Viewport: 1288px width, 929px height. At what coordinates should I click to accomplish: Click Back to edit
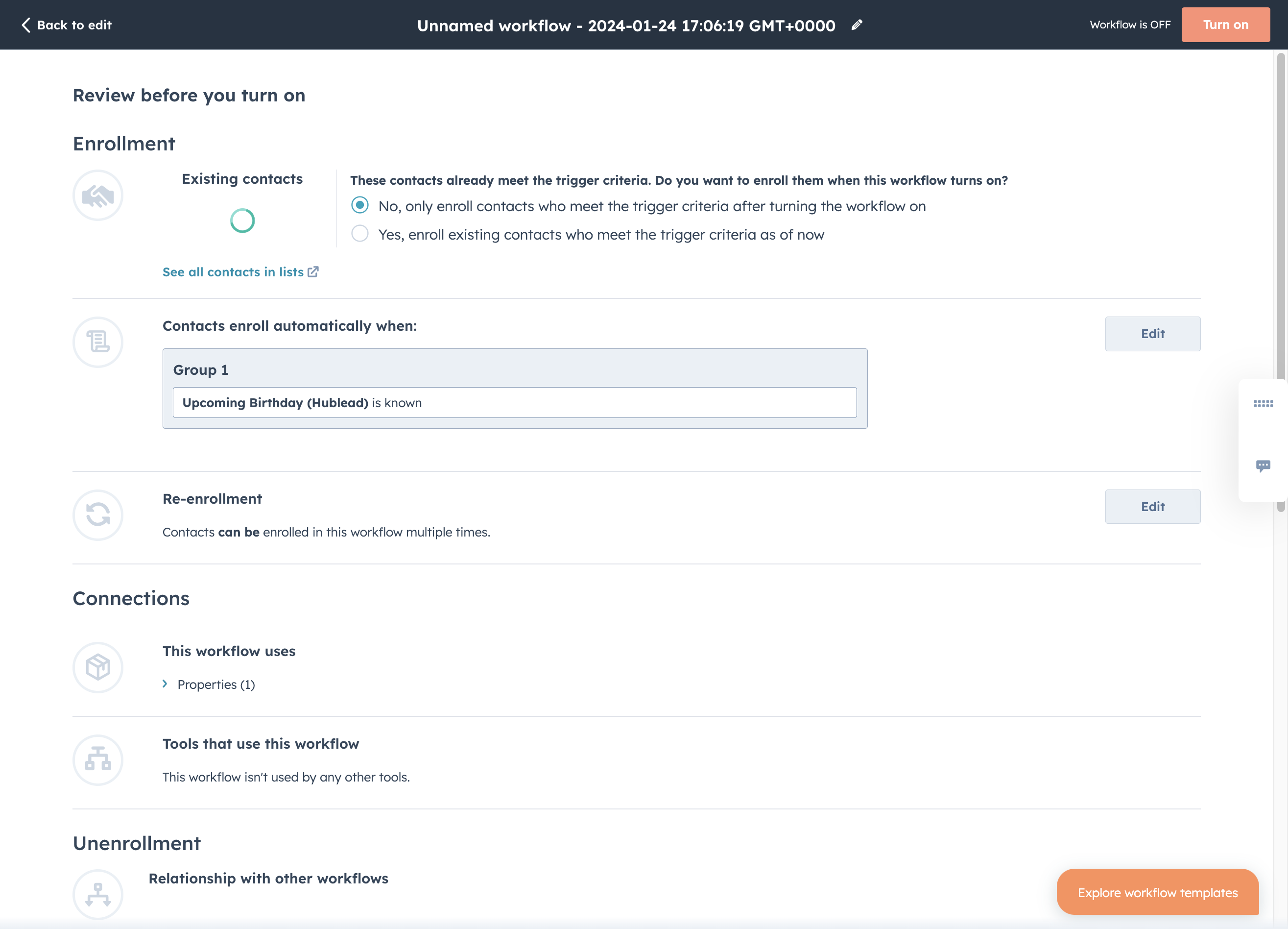(x=67, y=25)
